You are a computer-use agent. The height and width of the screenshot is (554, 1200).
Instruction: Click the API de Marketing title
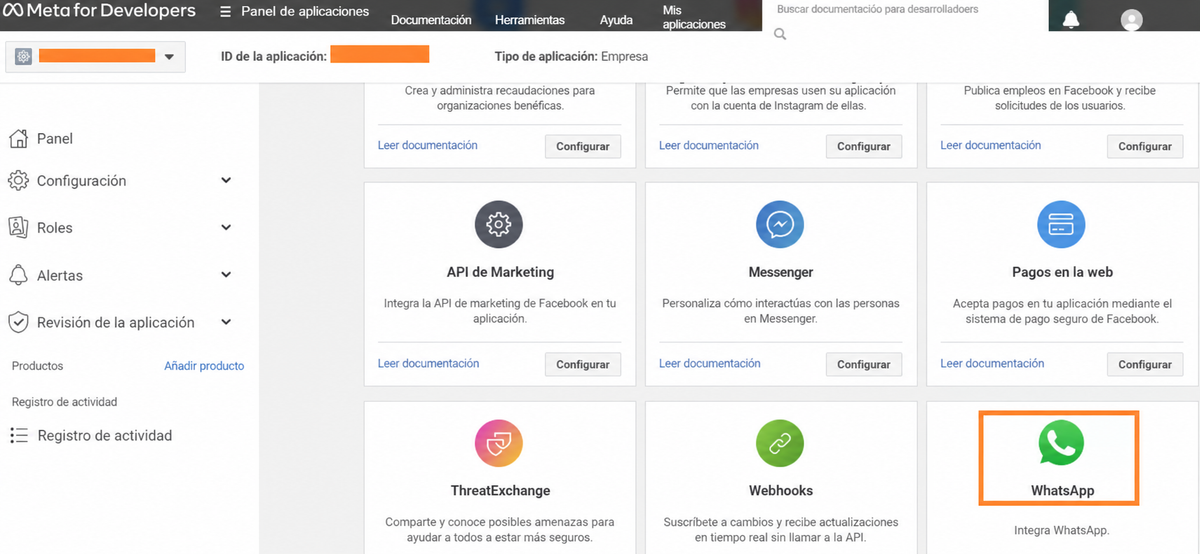point(500,272)
